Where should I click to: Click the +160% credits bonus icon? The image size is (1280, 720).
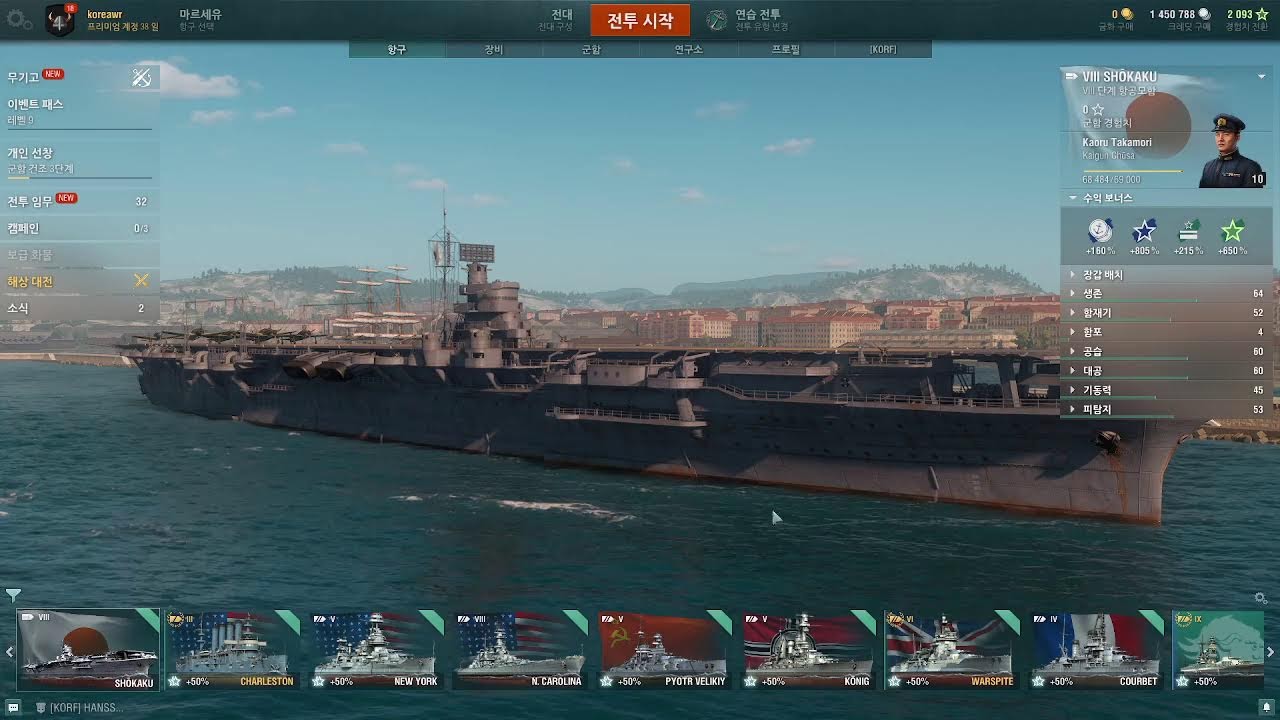1100,231
